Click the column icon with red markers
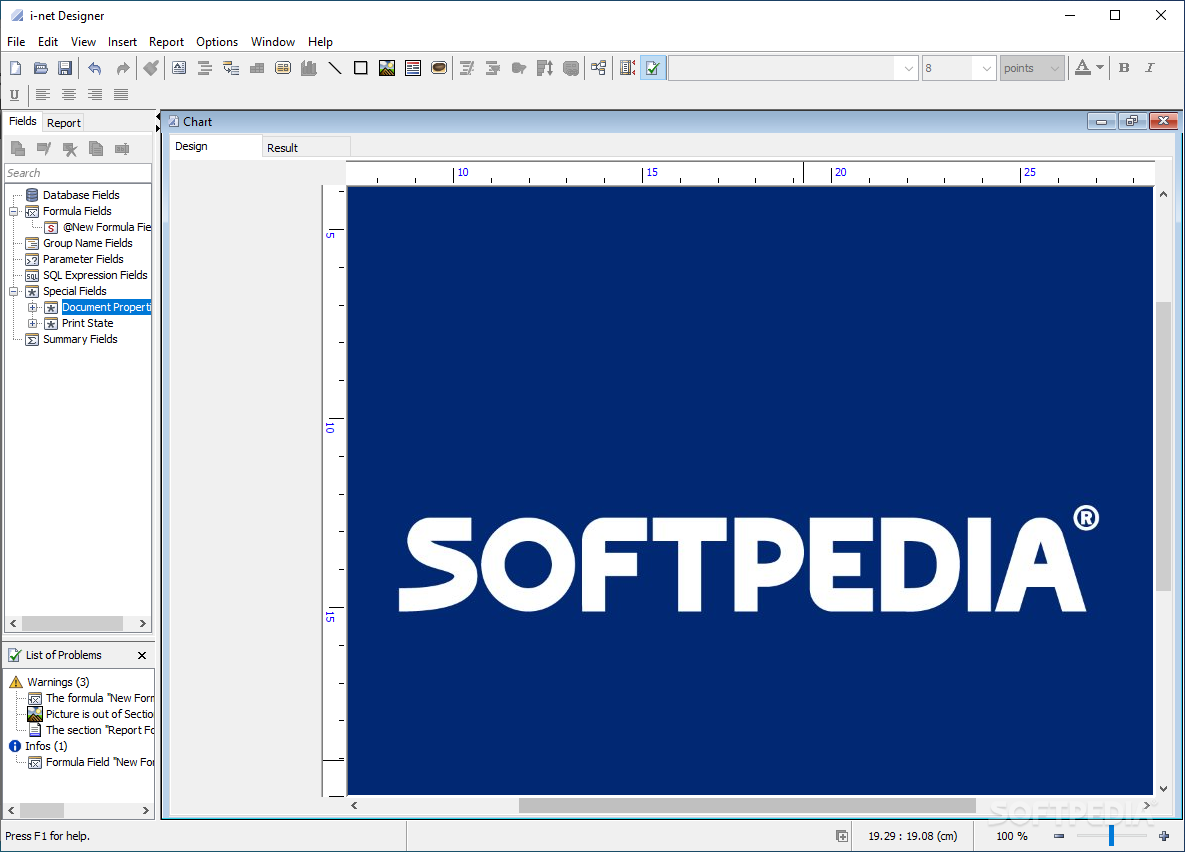This screenshot has height=852, width=1185. pos(627,68)
